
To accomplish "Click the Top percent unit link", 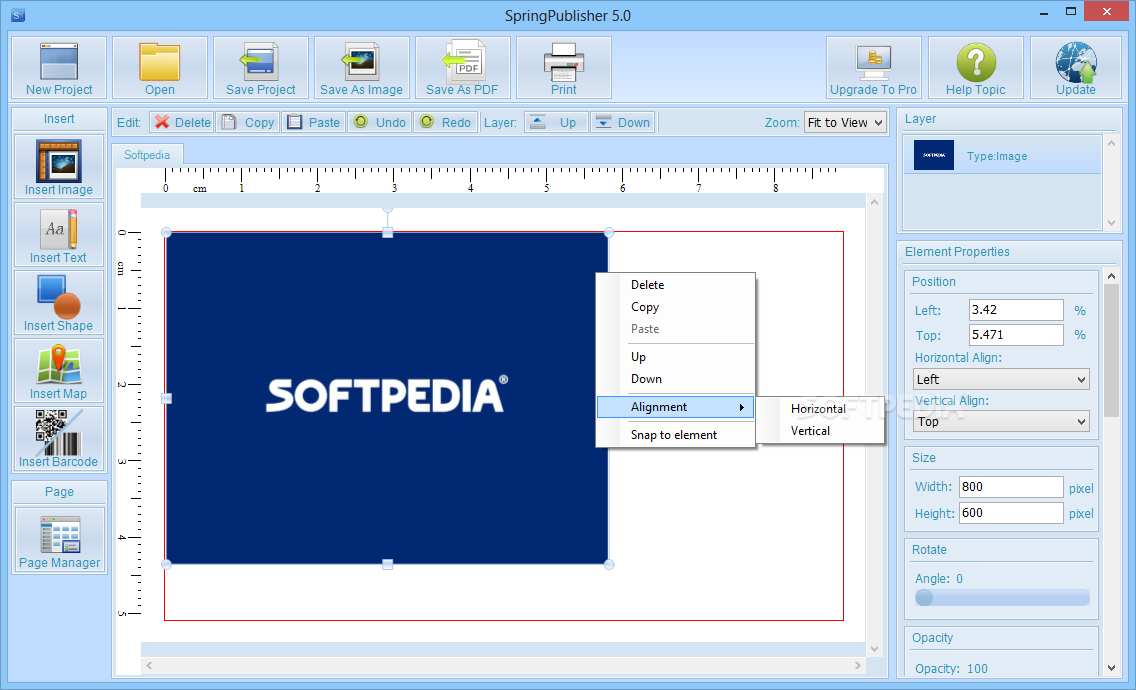I will point(1079,335).
